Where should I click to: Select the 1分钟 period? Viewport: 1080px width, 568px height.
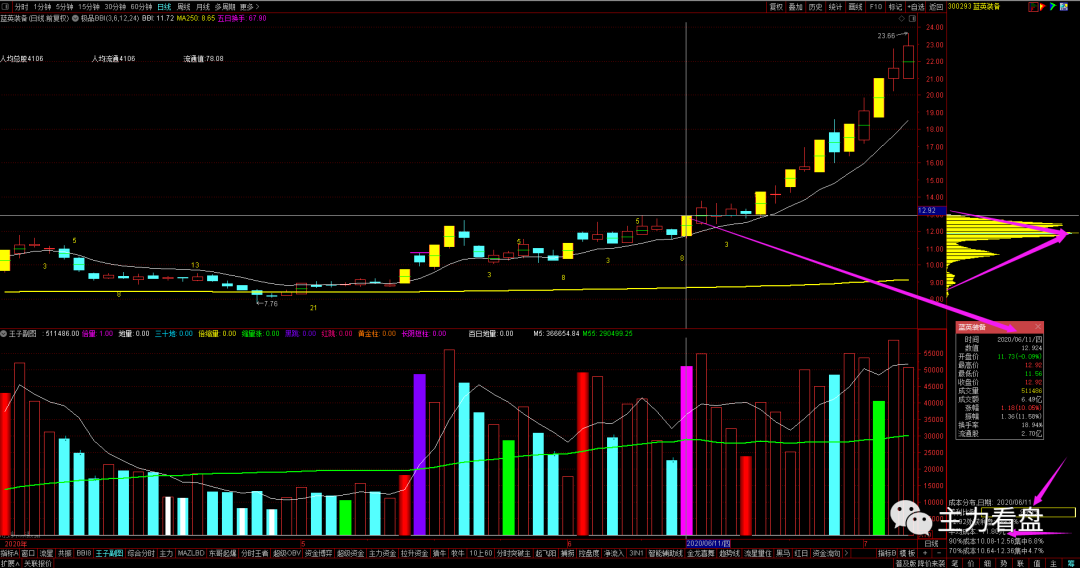pyautogui.click(x=42, y=7)
